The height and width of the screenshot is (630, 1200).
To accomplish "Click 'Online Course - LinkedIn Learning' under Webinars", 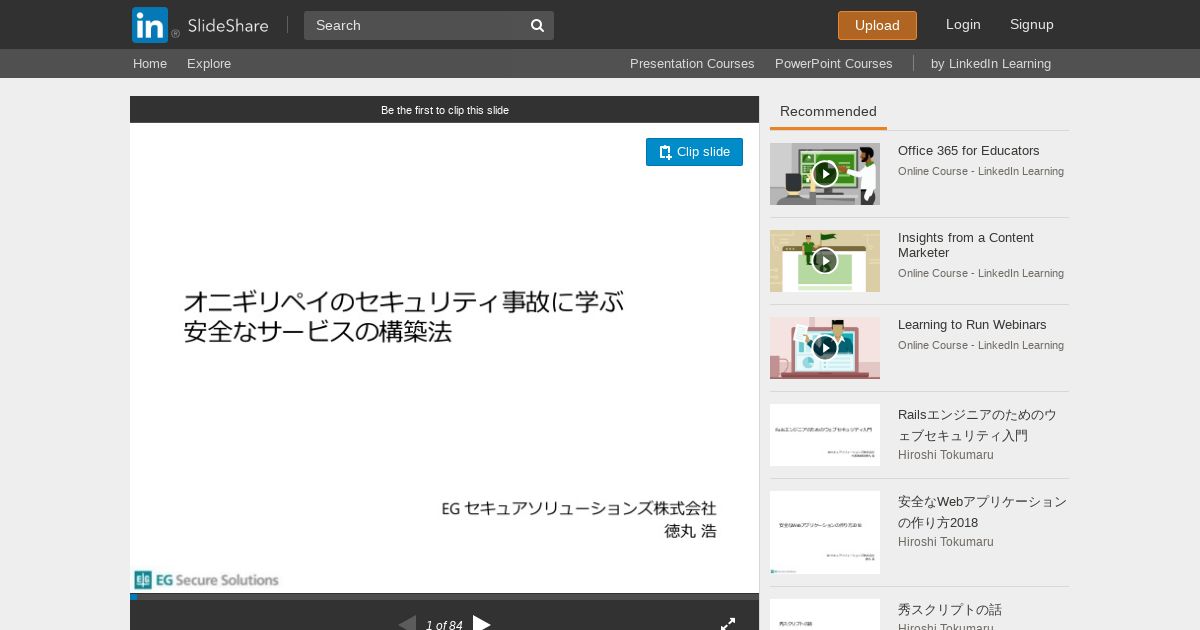I will tap(981, 345).
